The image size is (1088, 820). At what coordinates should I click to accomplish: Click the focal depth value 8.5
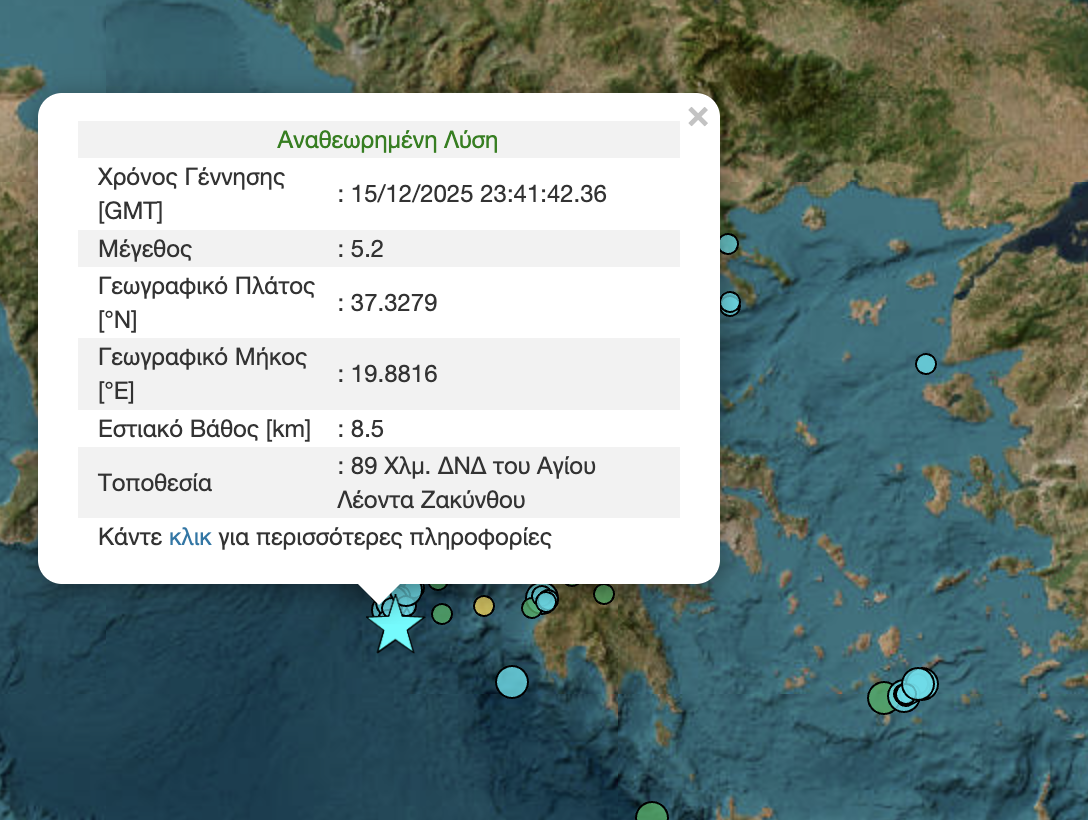(367, 429)
